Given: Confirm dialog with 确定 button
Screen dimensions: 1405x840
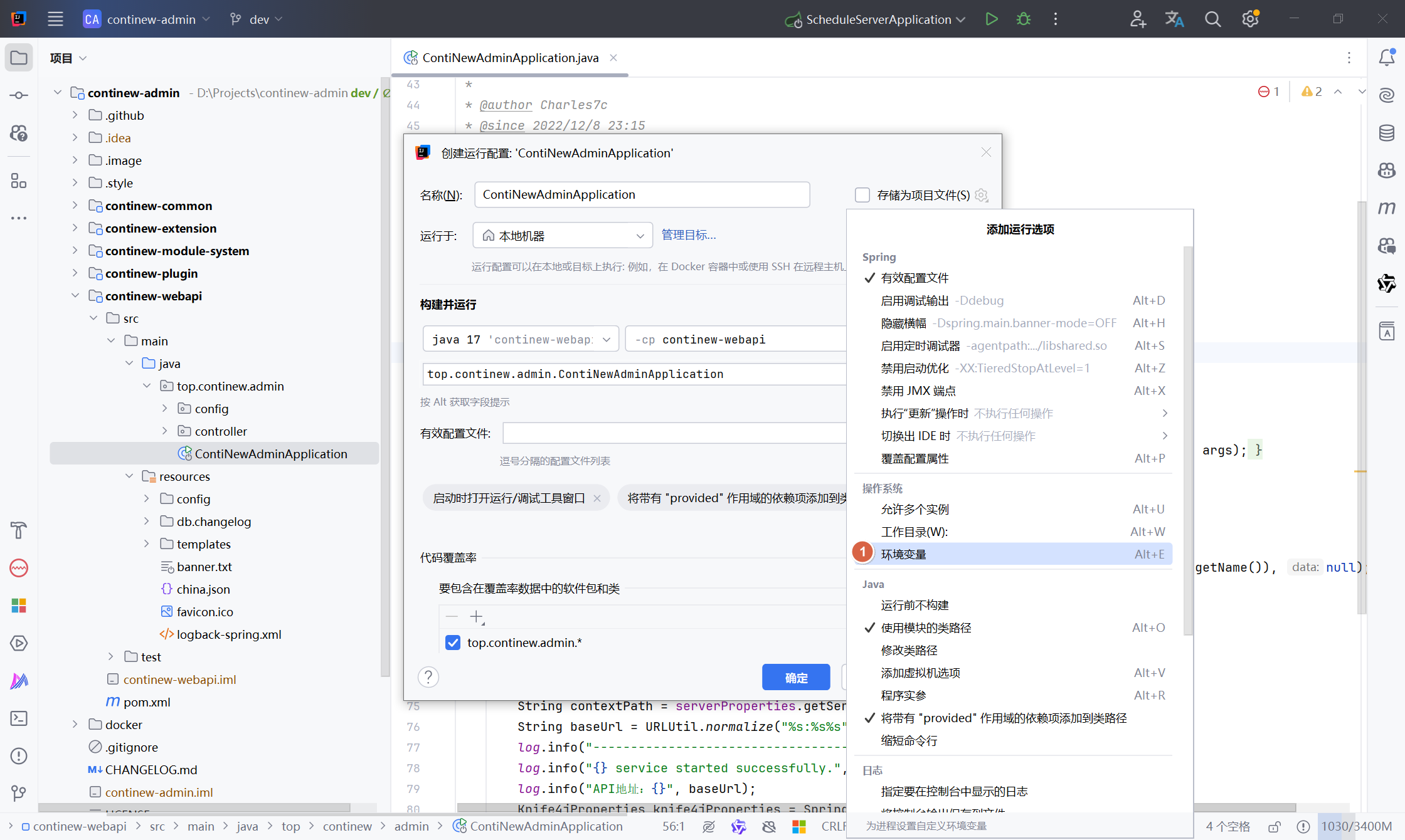Looking at the screenshot, I should tap(796, 678).
